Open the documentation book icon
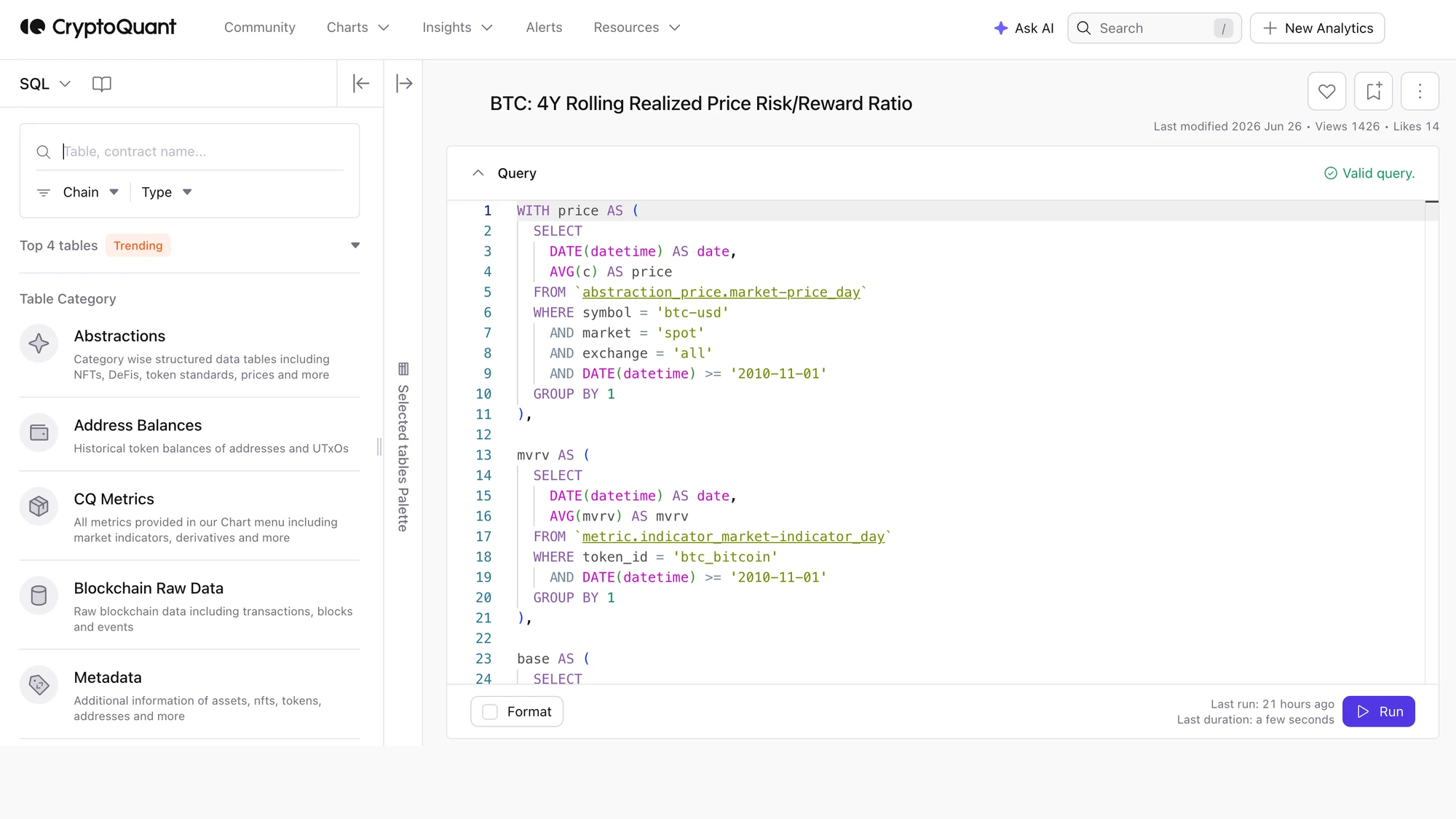The width and height of the screenshot is (1456, 819). 102,84
